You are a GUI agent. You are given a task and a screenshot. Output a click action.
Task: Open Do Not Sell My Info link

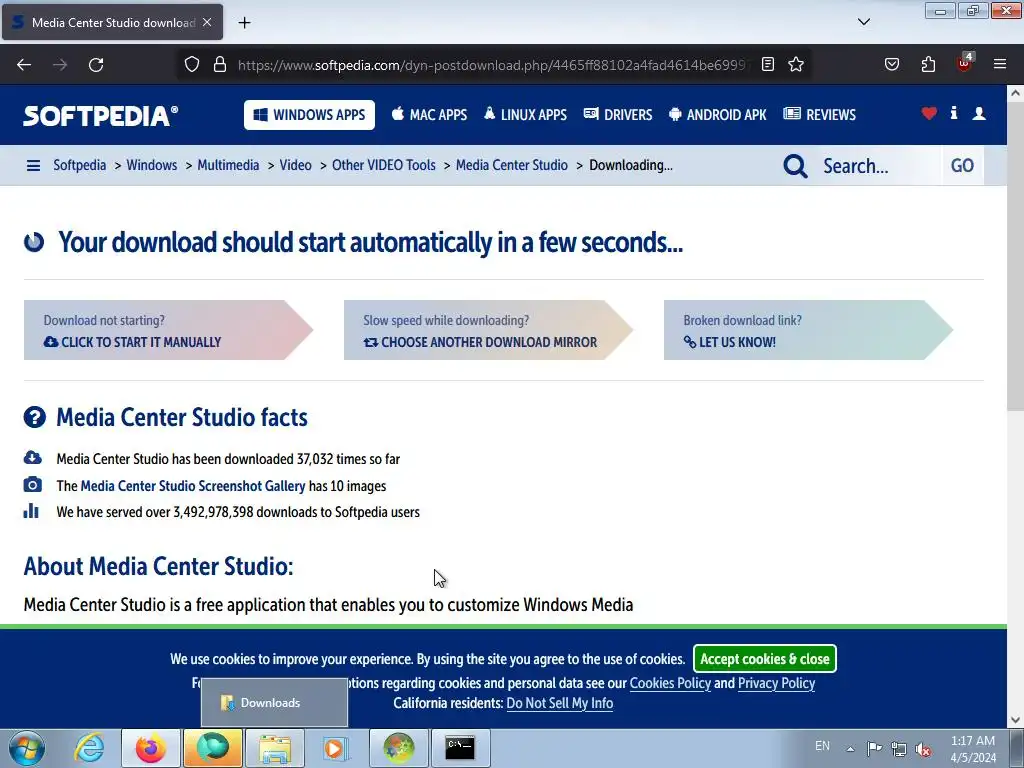click(560, 703)
